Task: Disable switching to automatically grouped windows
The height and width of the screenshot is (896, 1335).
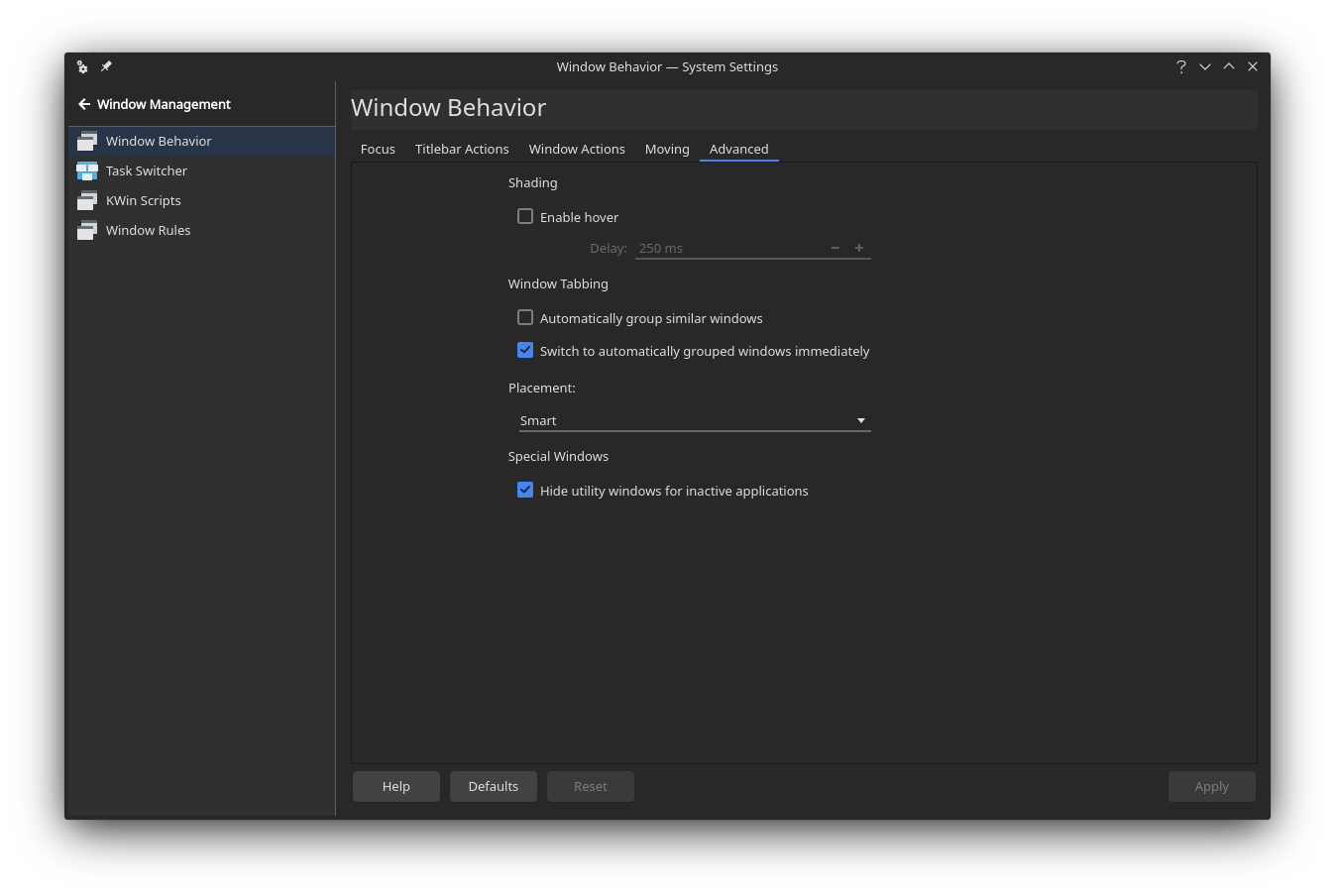Action: click(525, 350)
